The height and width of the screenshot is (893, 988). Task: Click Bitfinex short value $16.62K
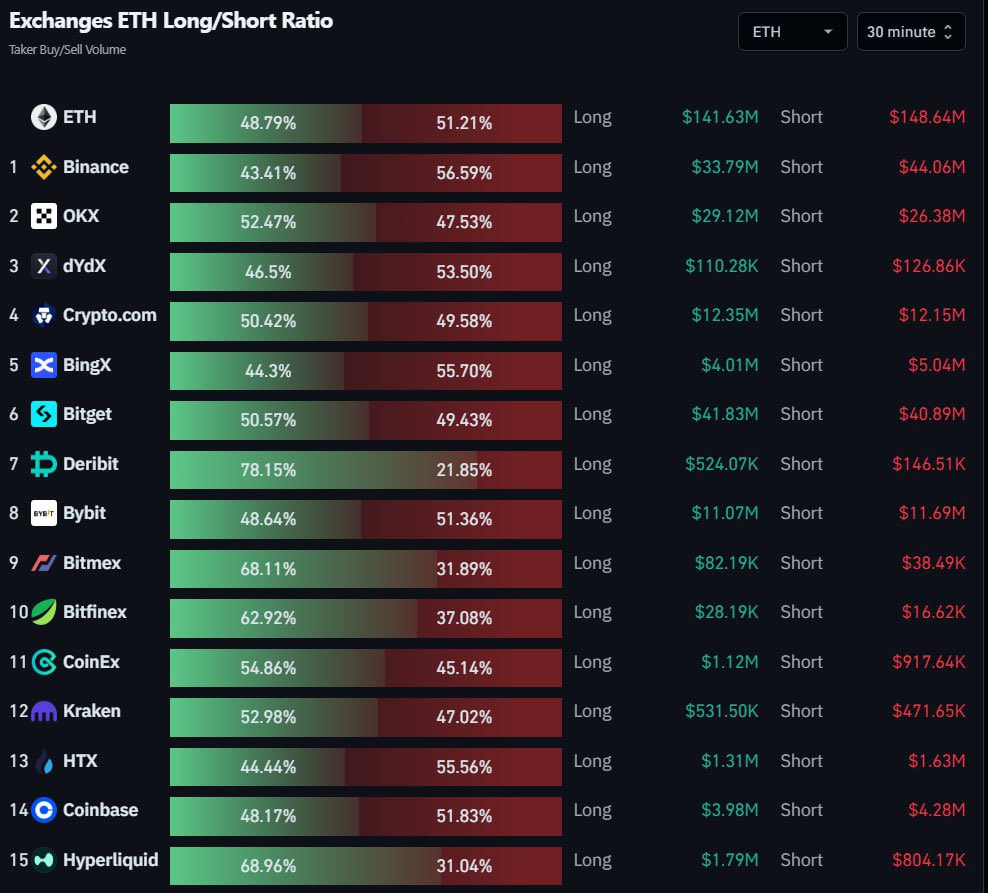tap(933, 612)
